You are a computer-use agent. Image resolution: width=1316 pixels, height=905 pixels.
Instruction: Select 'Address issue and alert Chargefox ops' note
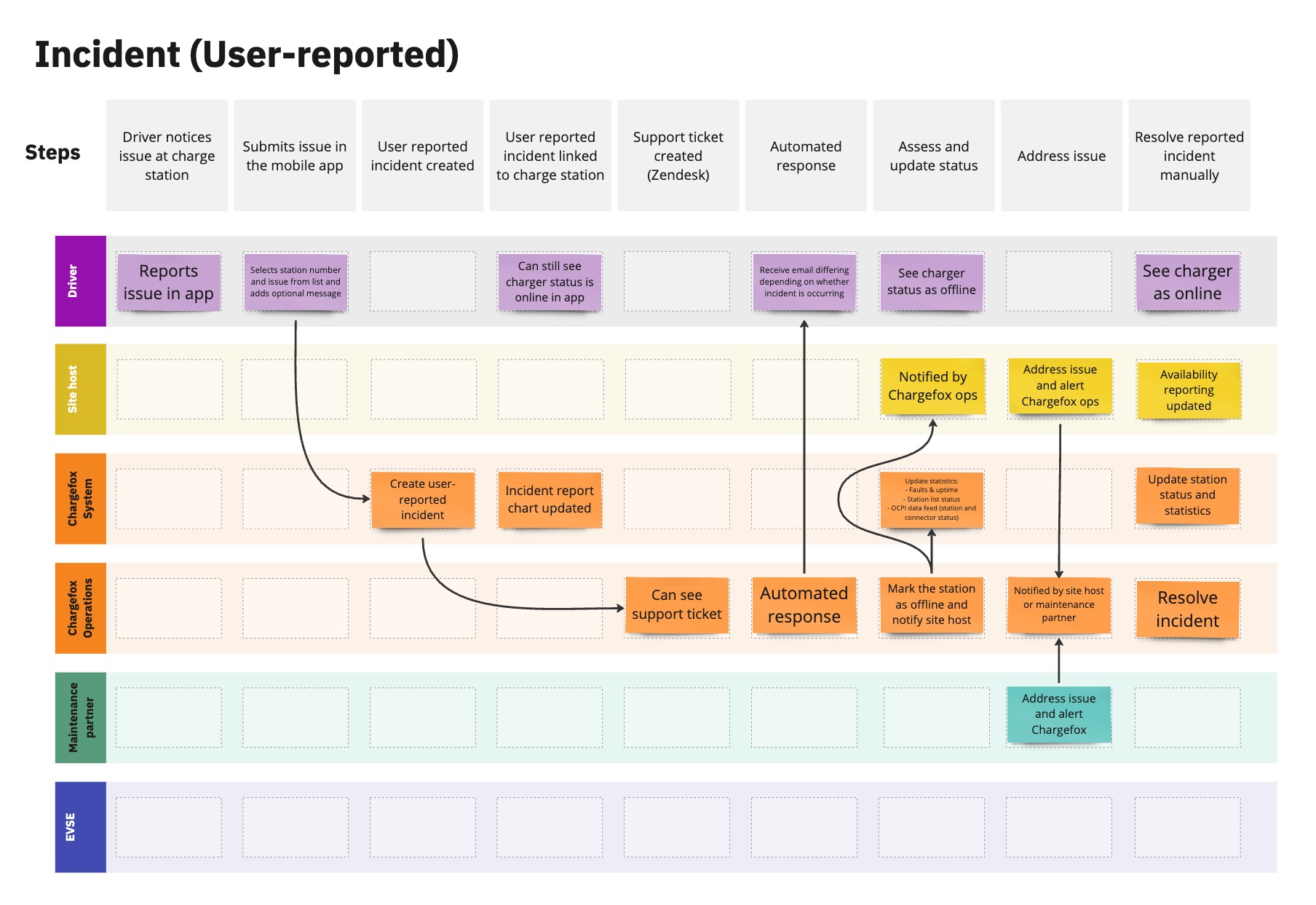[1060, 387]
